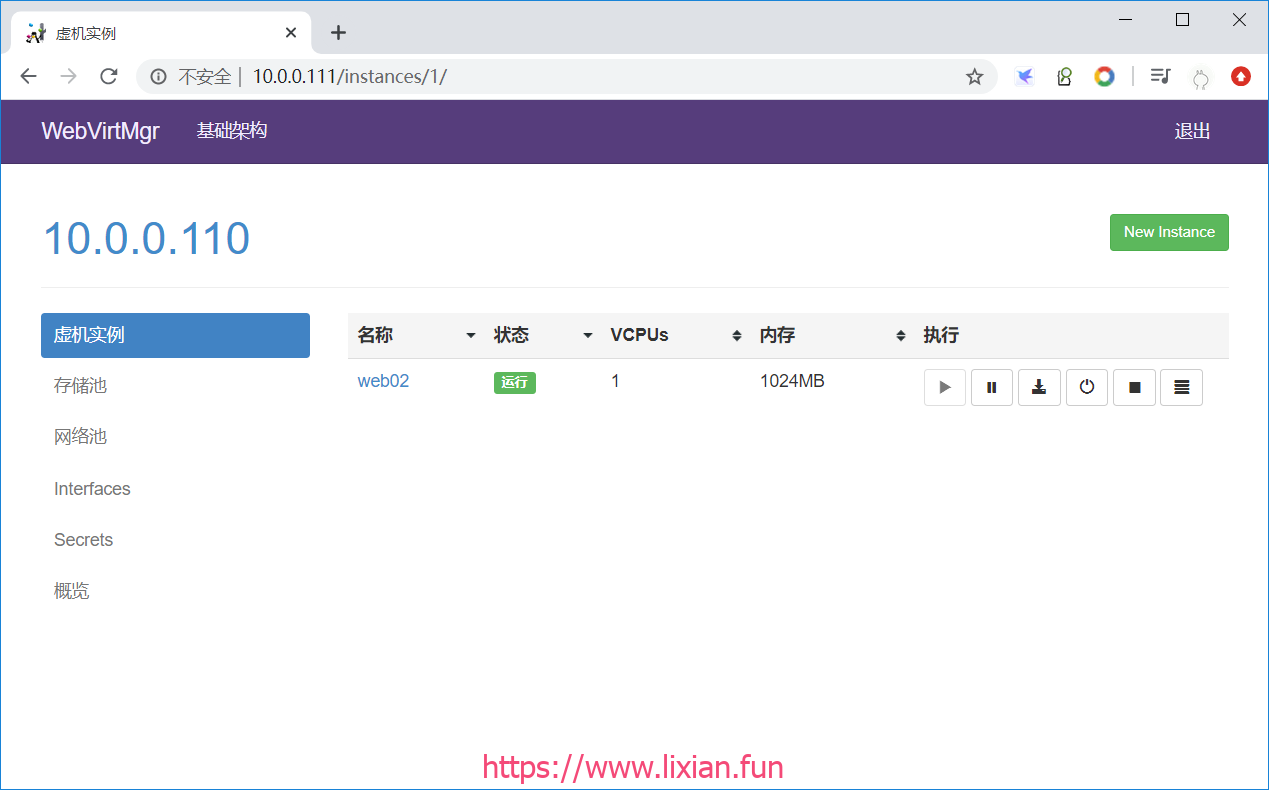View site info via the not-secure icon
Viewport: 1269px width, 790px height.
click(x=158, y=76)
